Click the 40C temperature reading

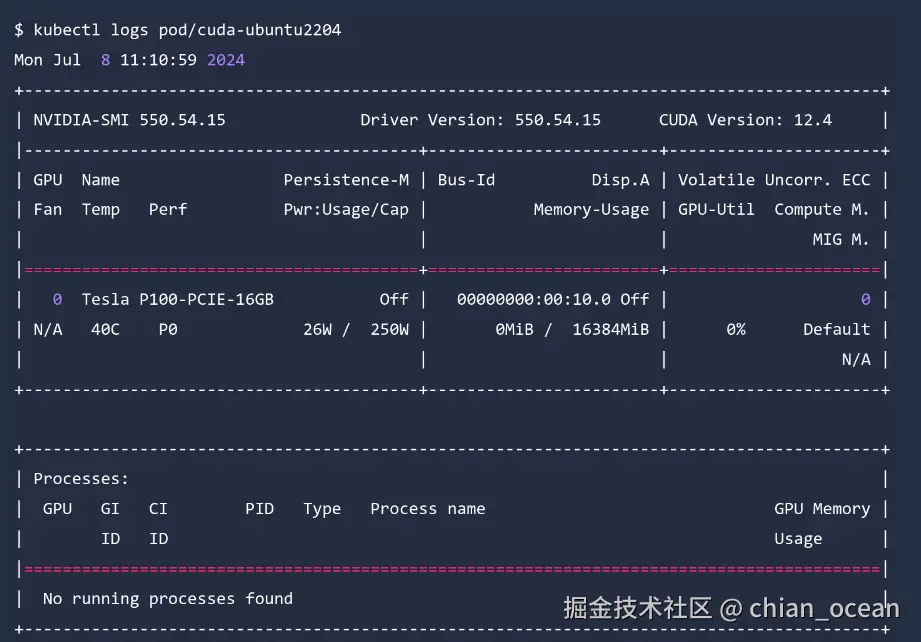point(105,329)
